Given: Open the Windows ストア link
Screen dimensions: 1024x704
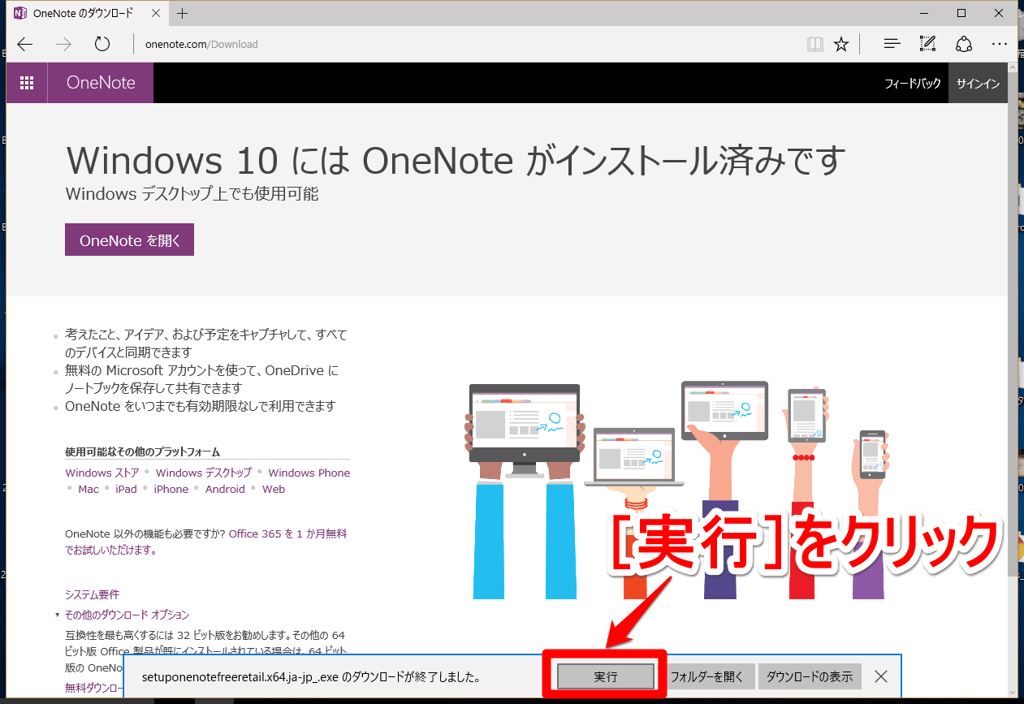Looking at the screenshot, I should [102, 473].
